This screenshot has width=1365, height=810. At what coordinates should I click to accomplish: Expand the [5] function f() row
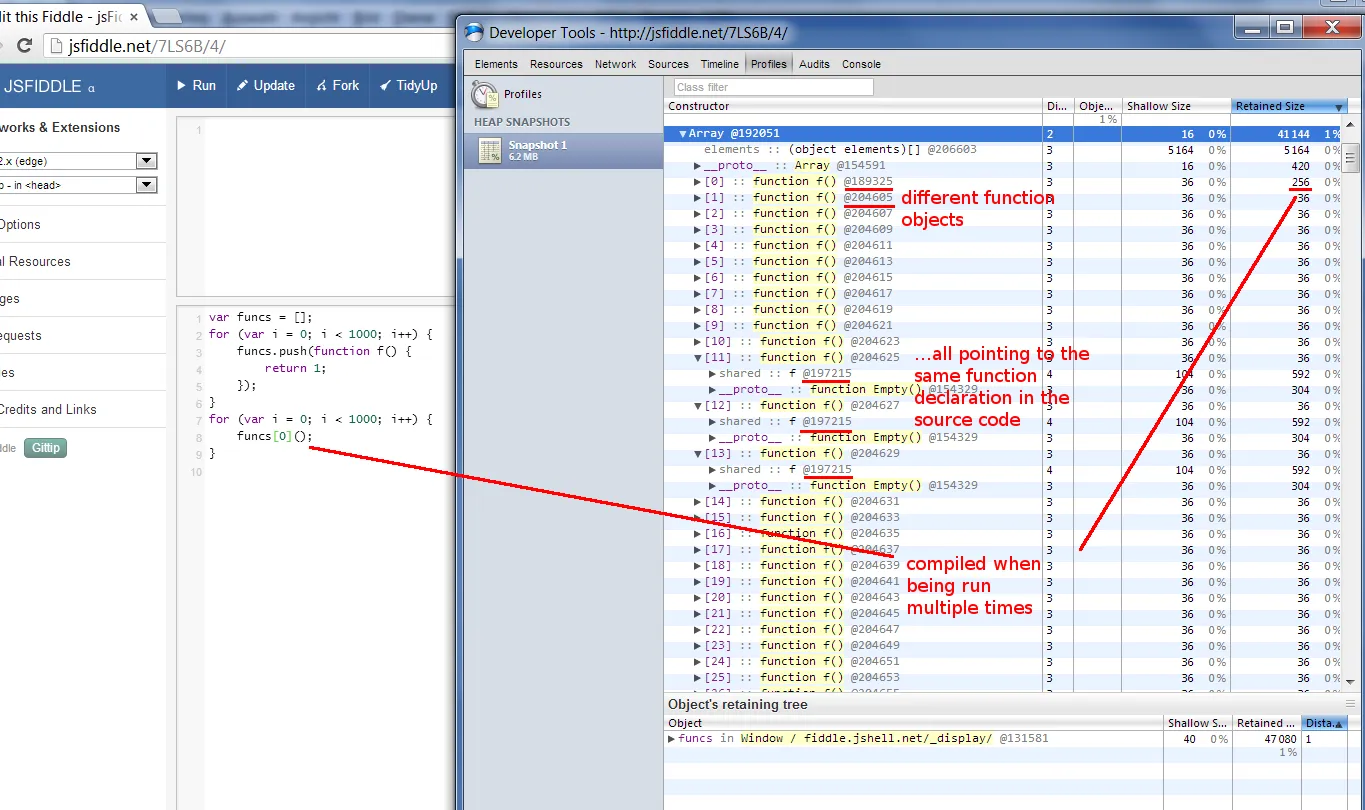pyautogui.click(x=698, y=262)
